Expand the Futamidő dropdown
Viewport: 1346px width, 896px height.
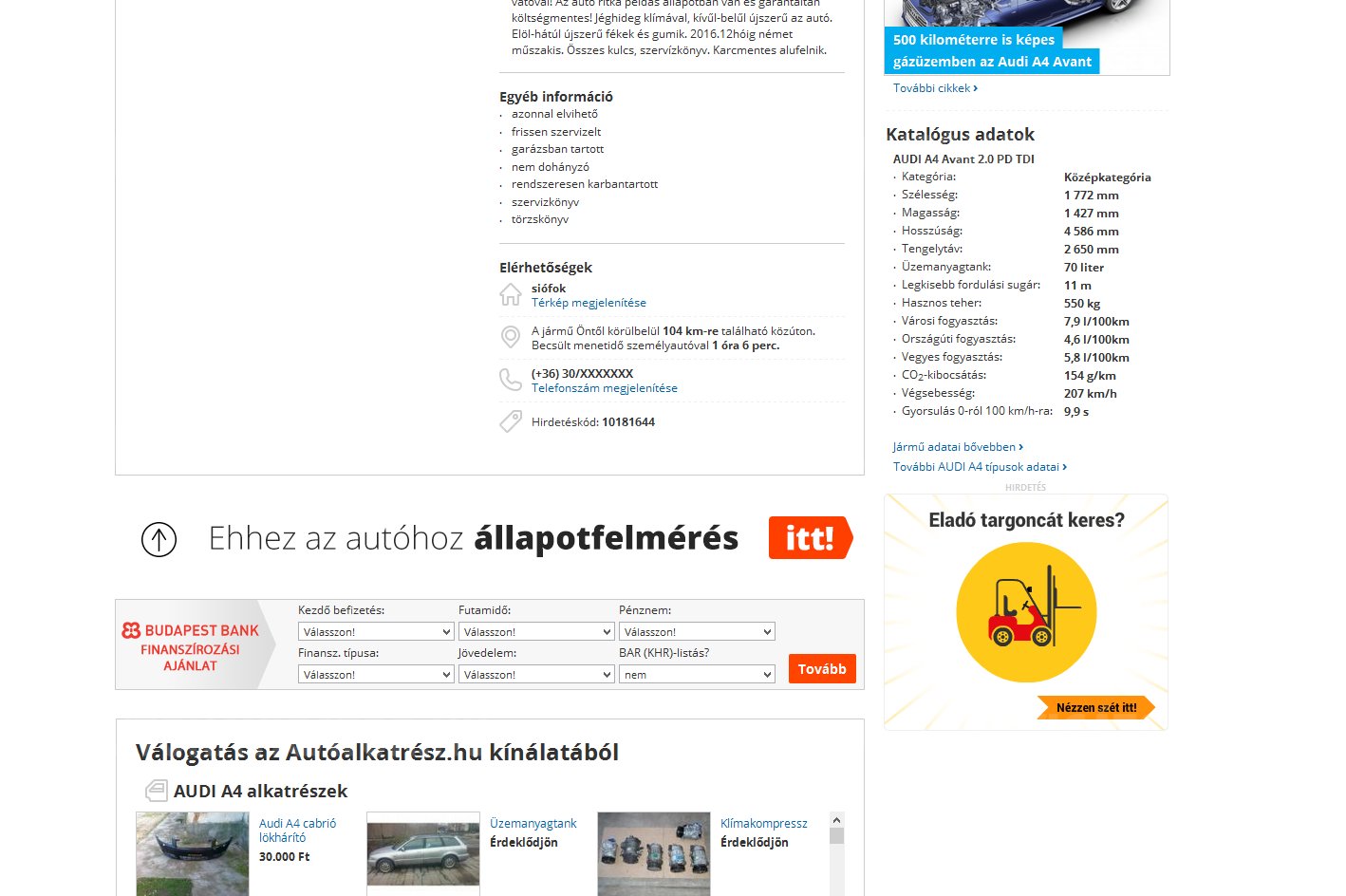point(536,631)
